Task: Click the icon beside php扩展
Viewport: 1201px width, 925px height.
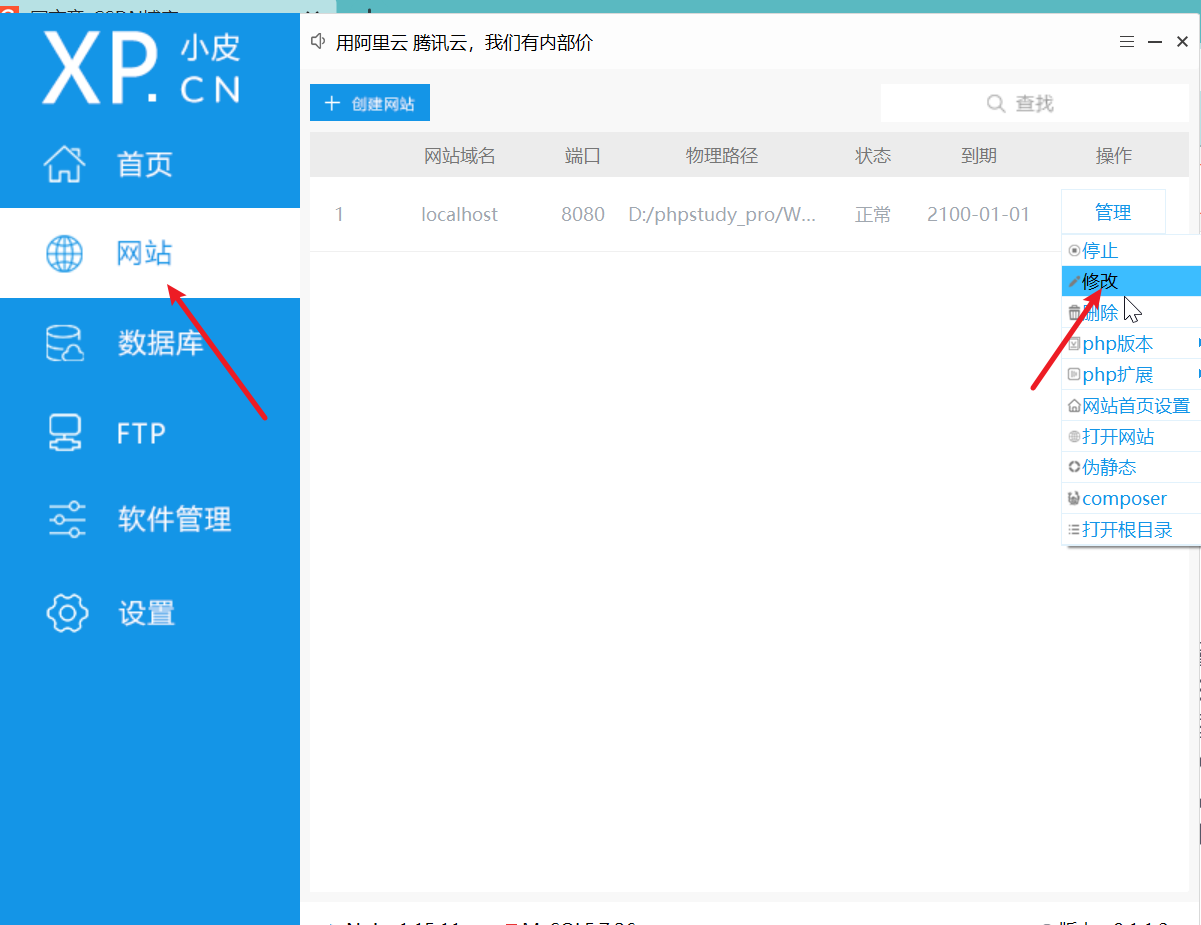Action: 1074,375
